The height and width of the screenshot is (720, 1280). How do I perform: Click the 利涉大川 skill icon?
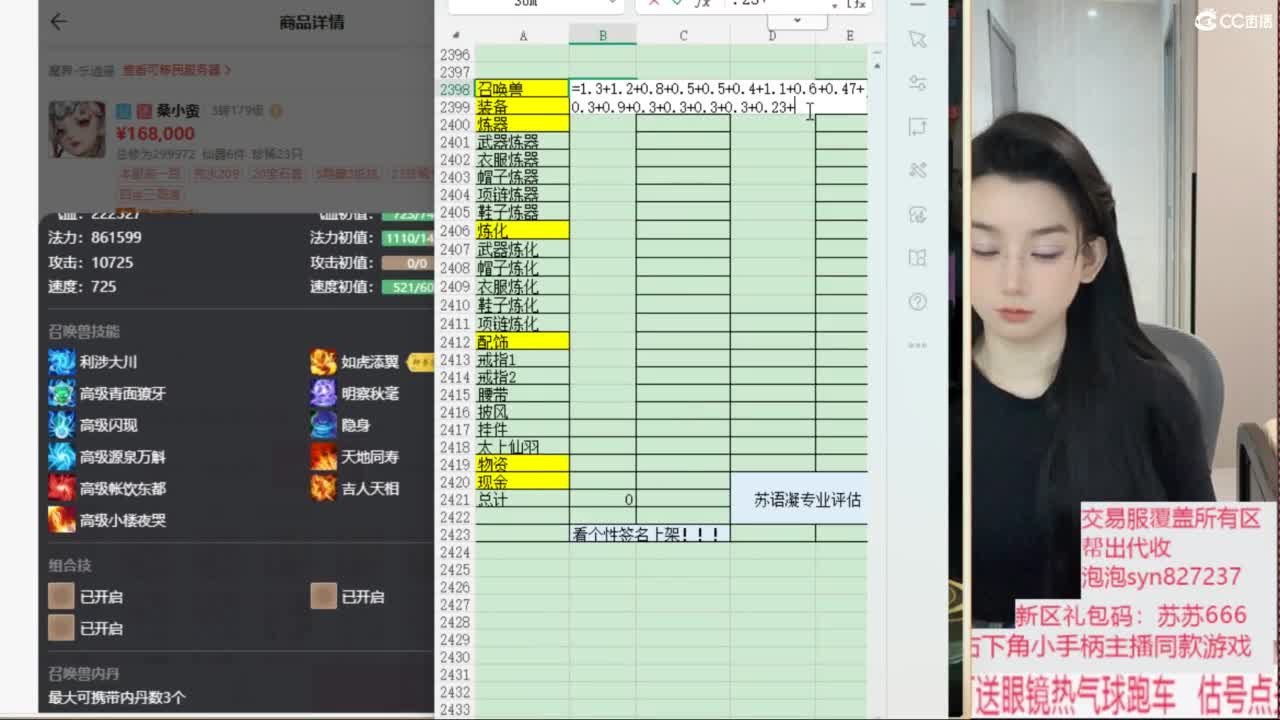point(62,362)
